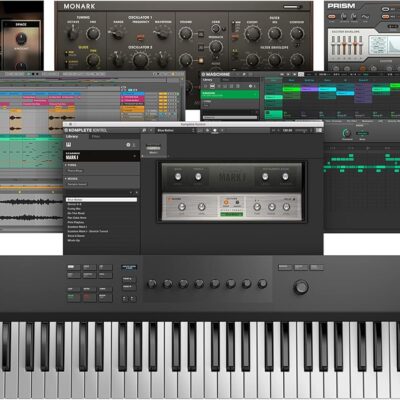Click the small display on the keyboard panel
Screen dimensions: 400x400
[129, 267]
